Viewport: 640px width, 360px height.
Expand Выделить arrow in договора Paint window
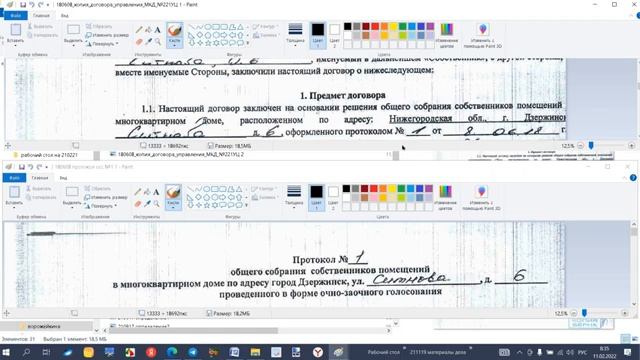73,45
